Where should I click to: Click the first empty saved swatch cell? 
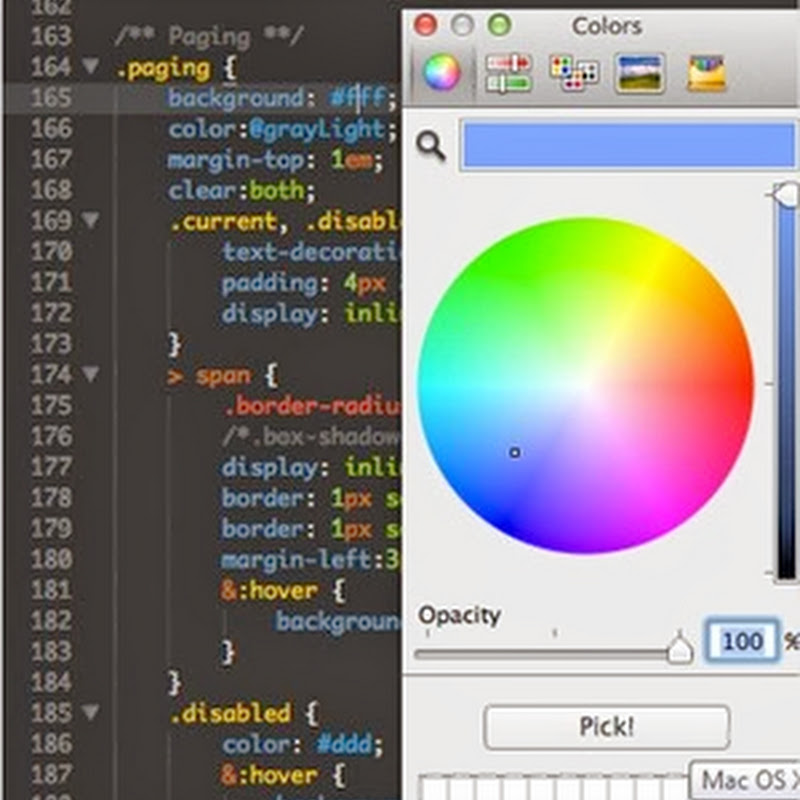tap(432, 787)
